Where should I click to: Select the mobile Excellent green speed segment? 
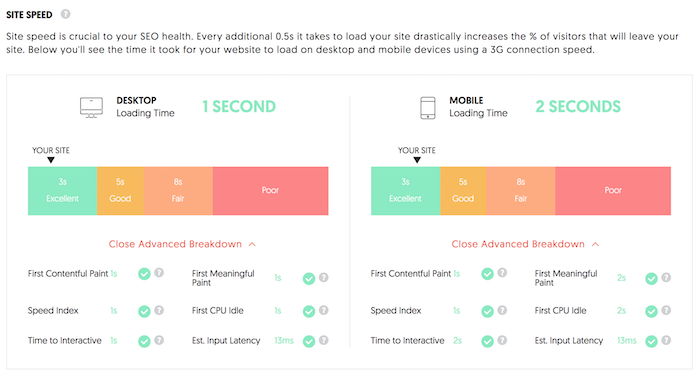coord(405,191)
